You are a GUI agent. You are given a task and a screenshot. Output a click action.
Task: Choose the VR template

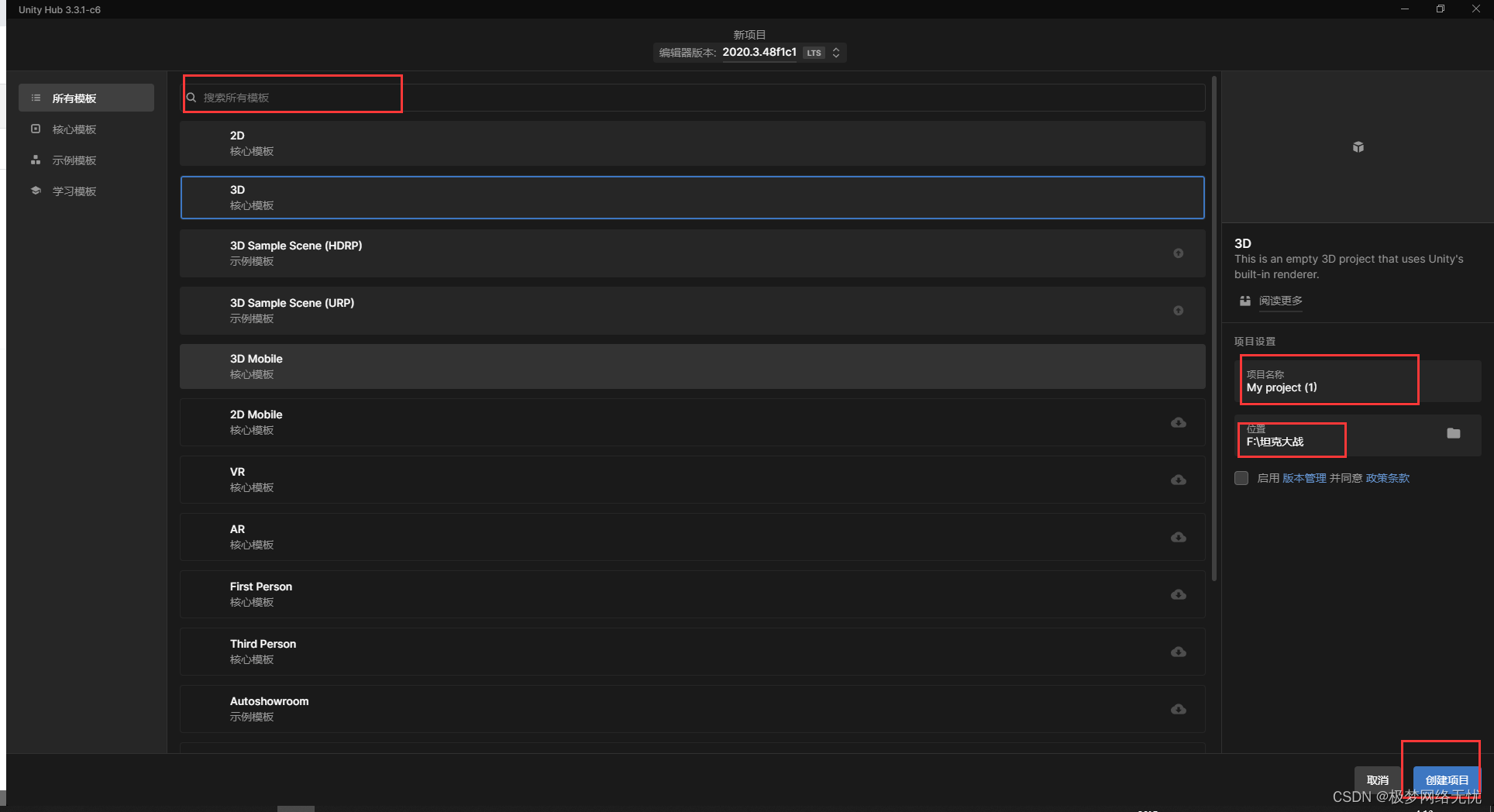(692, 480)
